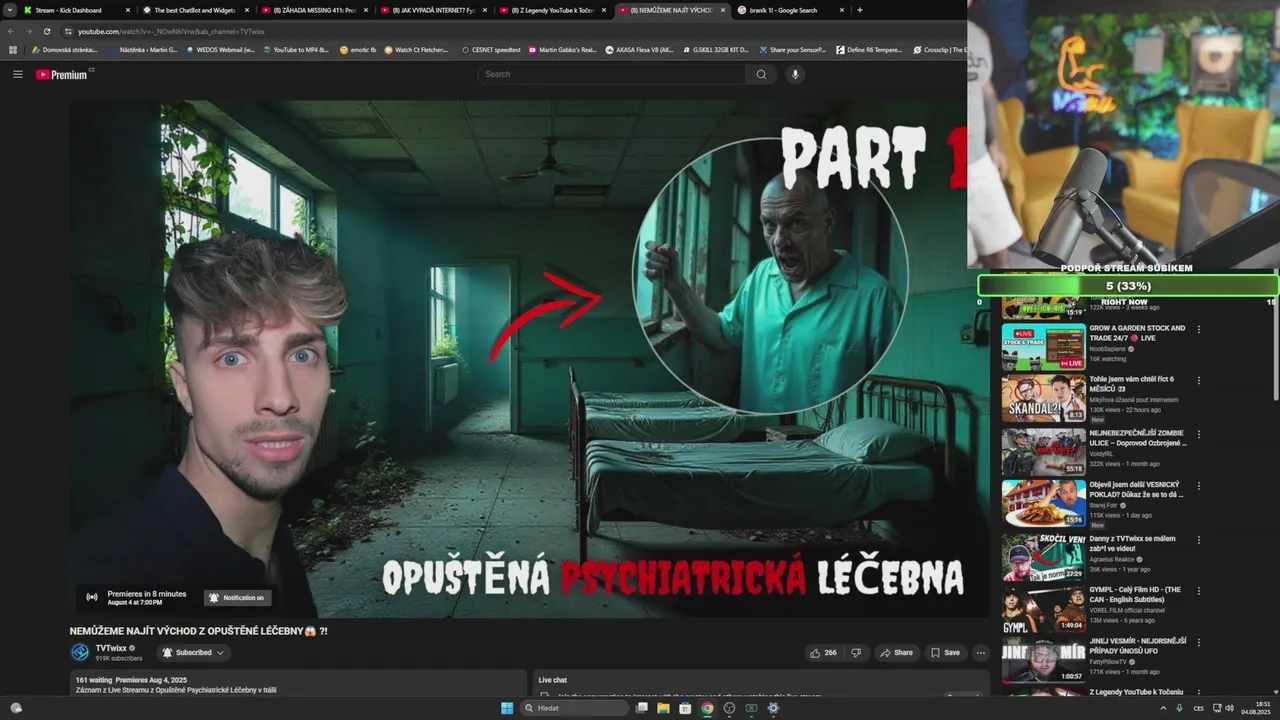Open options menu for VESNICKÝ POKLAD video
Image resolution: width=1280 pixels, height=720 pixels.
[1199, 485]
